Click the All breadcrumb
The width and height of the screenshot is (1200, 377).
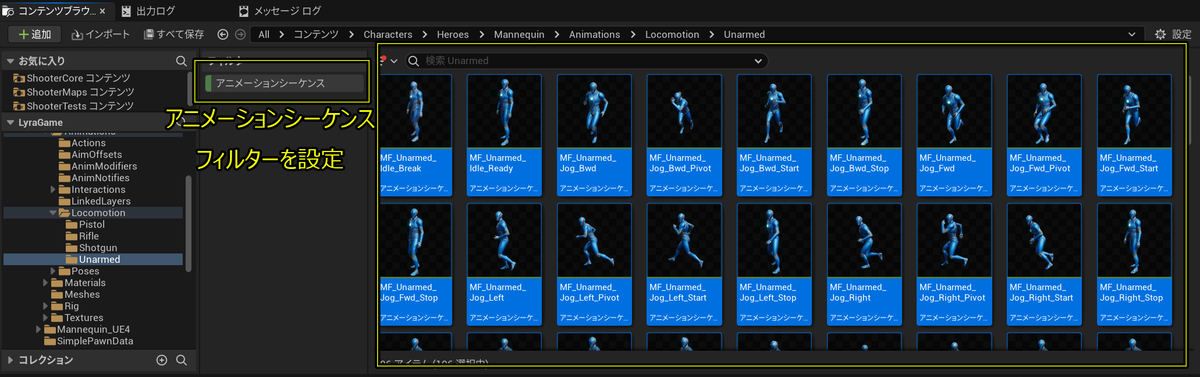tap(264, 34)
